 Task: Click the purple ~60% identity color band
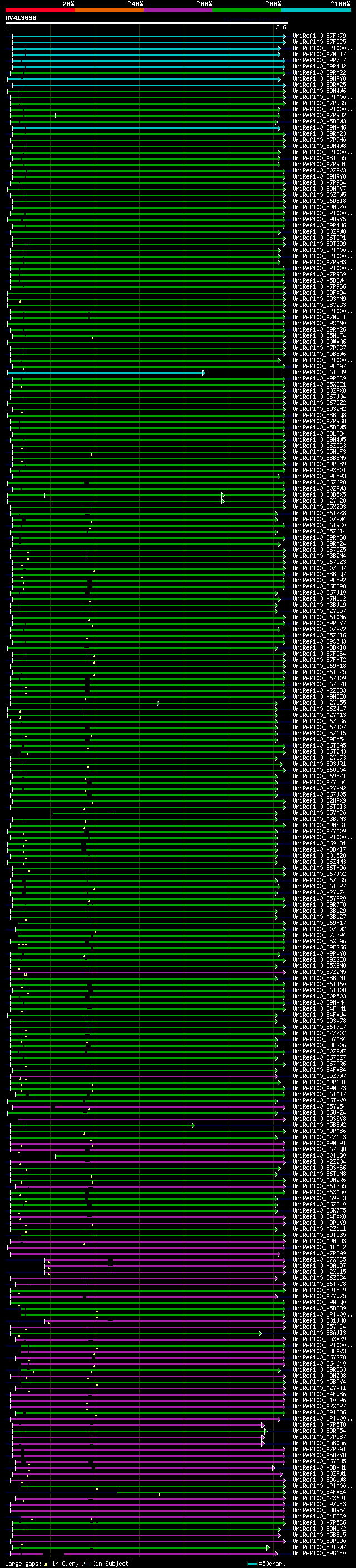pyautogui.click(x=179, y=10)
